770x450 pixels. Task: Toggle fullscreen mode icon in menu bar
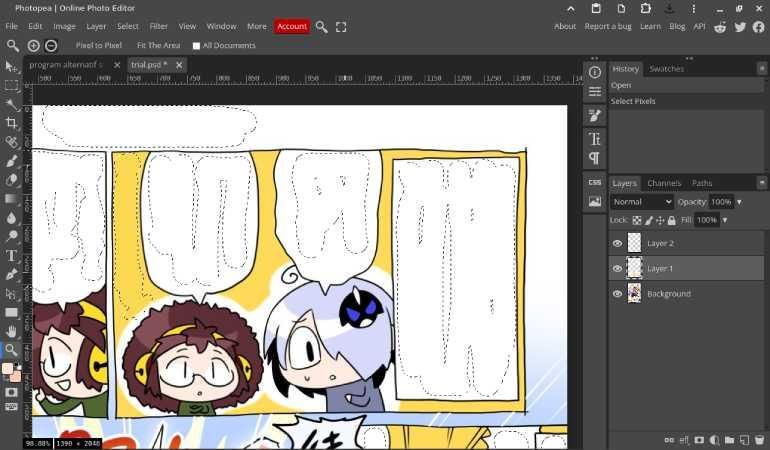point(341,27)
